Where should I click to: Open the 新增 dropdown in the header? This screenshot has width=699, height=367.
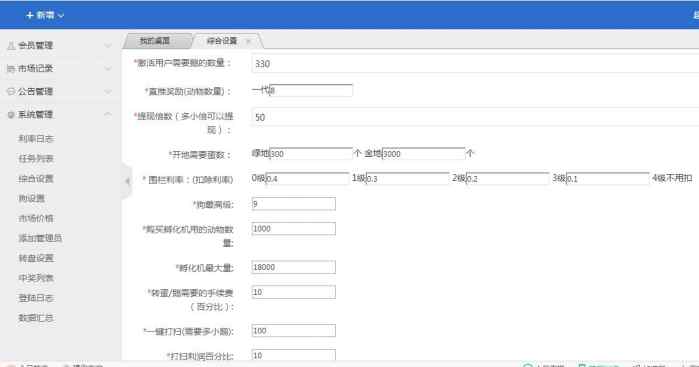click(x=45, y=15)
